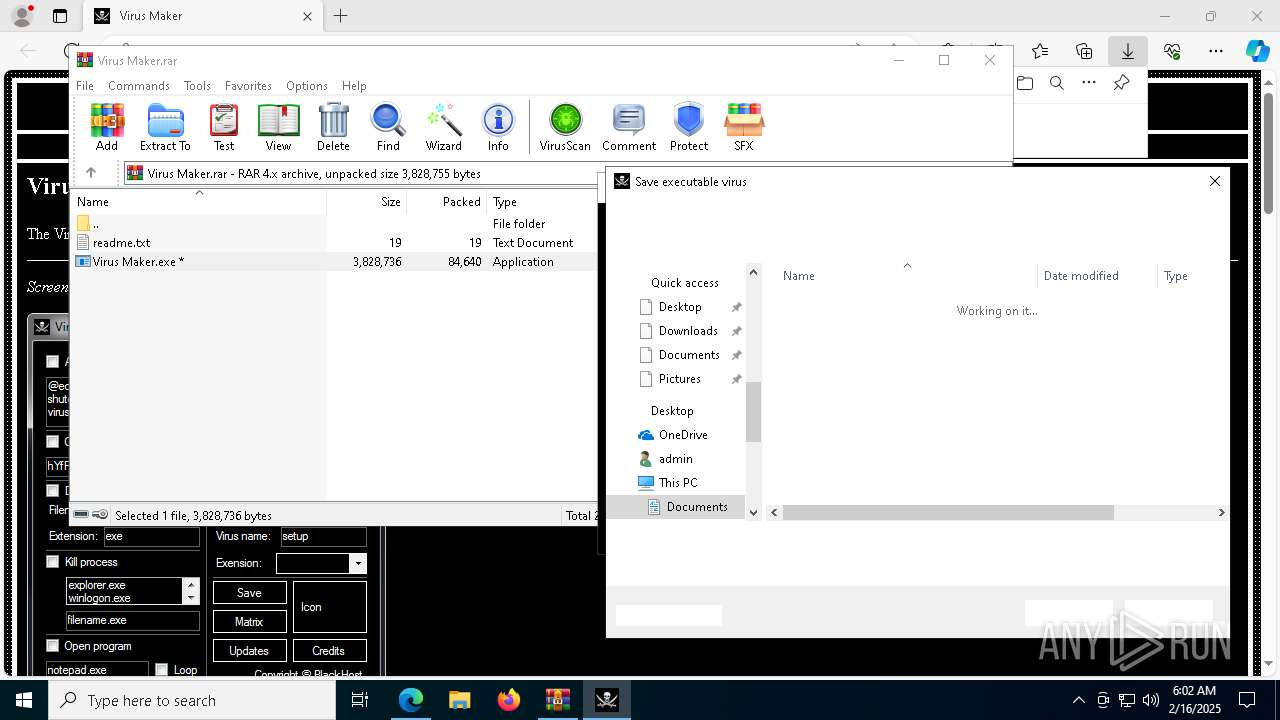The image size is (1280, 720).
Task: Click the Delete trash can icon
Action: [x=333, y=127]
